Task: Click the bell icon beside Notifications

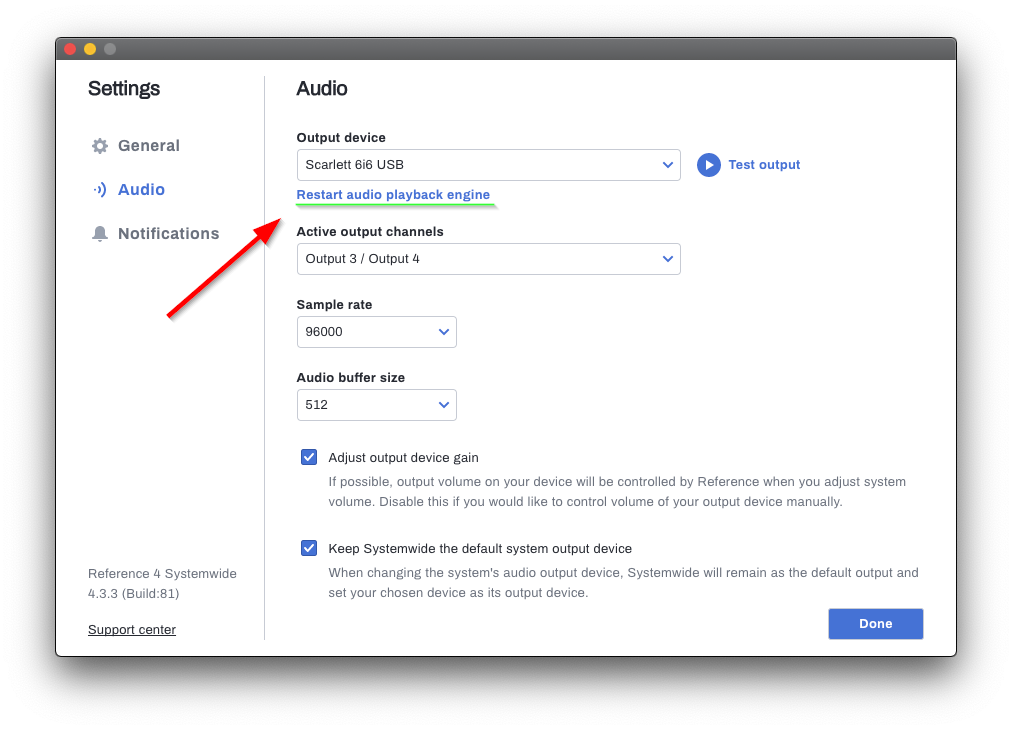Action: (99, 234)
